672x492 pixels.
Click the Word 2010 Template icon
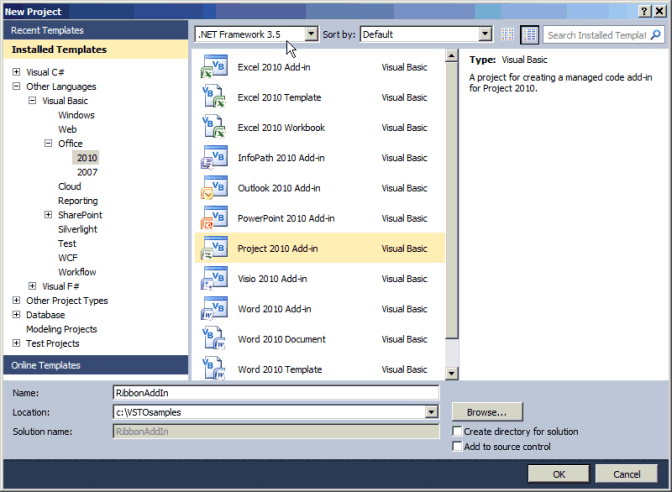click(214, 369)
